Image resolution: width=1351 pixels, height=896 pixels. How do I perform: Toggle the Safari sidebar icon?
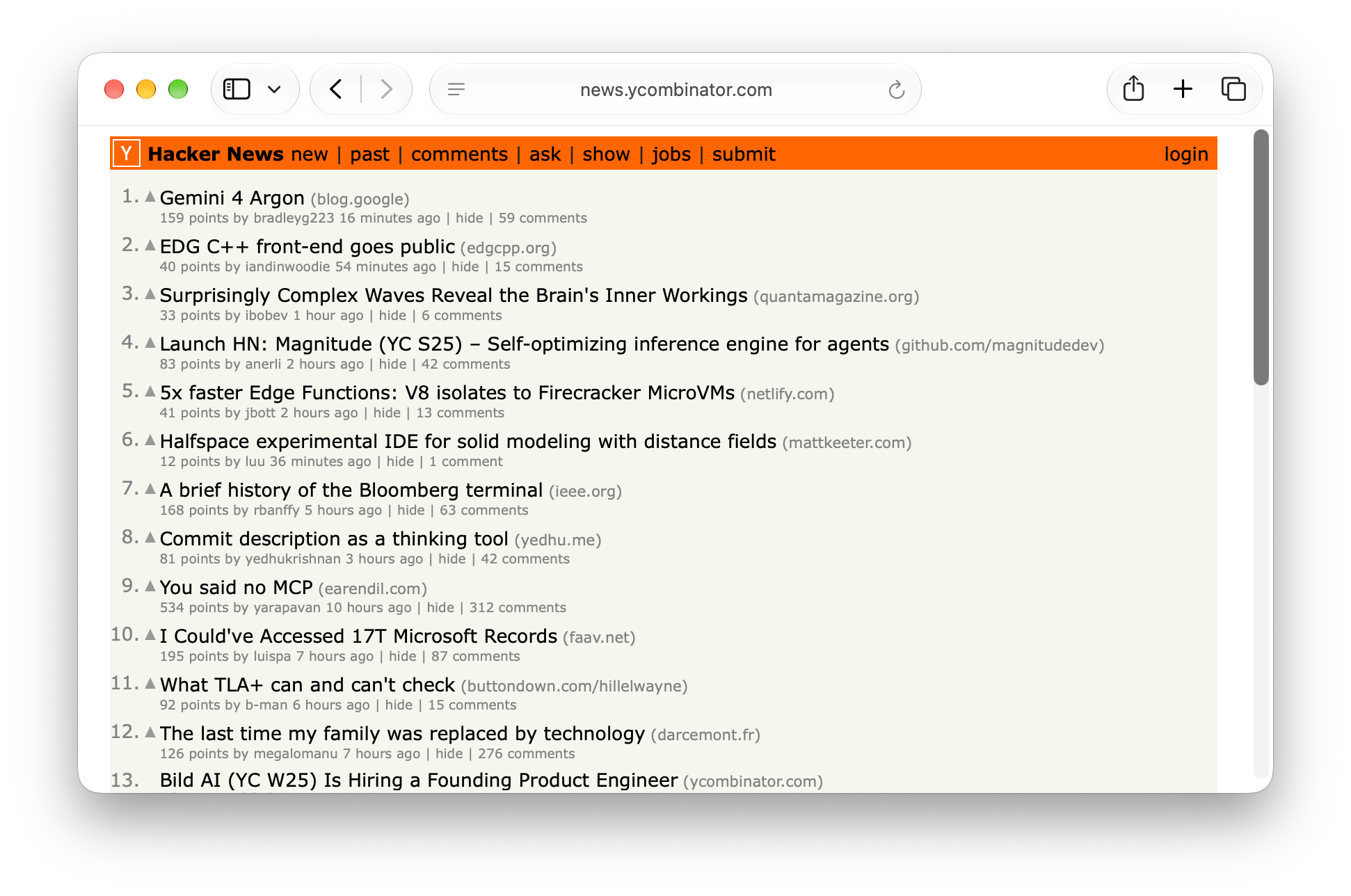click(x=237, y=89)
